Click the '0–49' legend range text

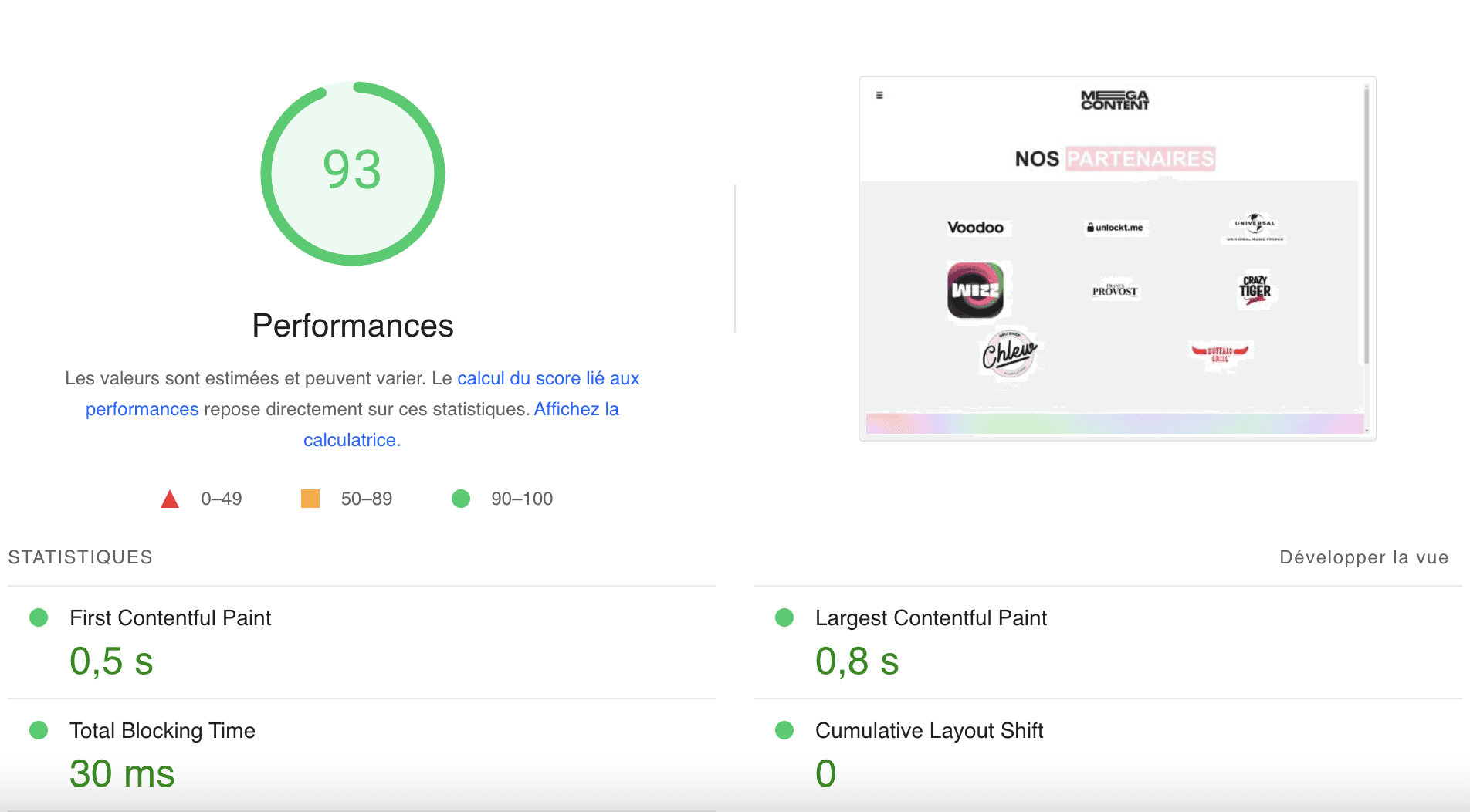tap(222, 499)
